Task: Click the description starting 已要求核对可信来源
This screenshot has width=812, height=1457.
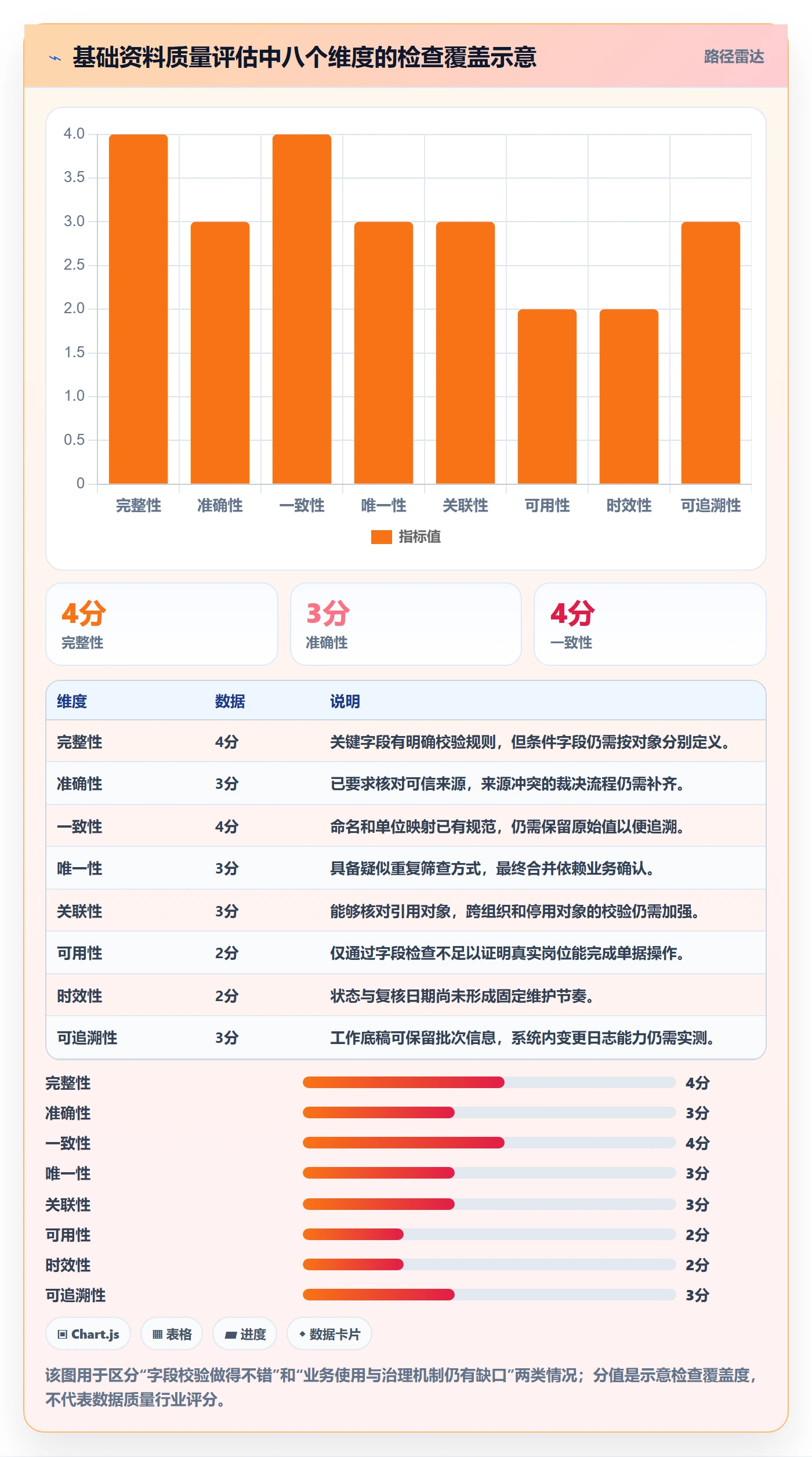Action: click(507, 784)
